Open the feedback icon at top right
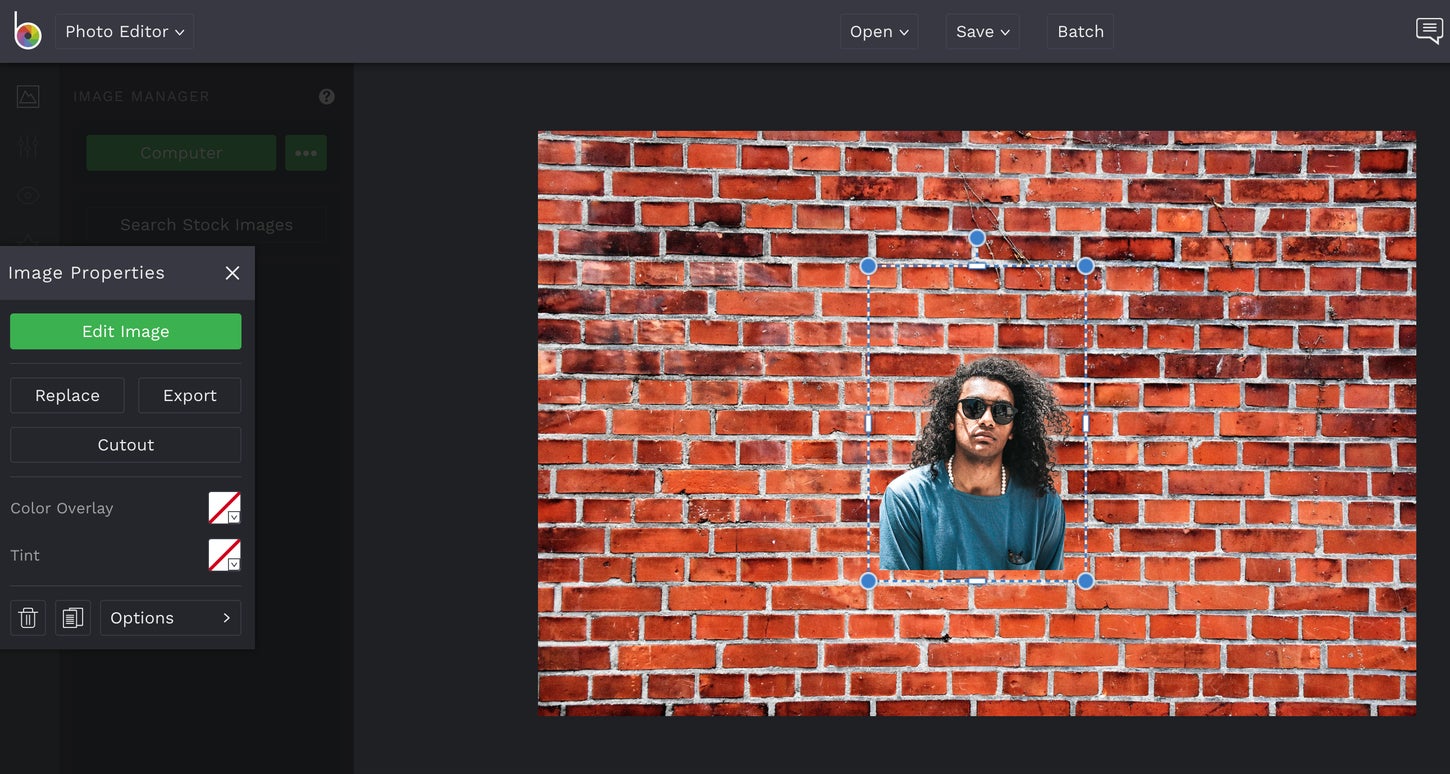This screenshot has width=1450, height=774. pyautogui.click(x=1428, y=31)
